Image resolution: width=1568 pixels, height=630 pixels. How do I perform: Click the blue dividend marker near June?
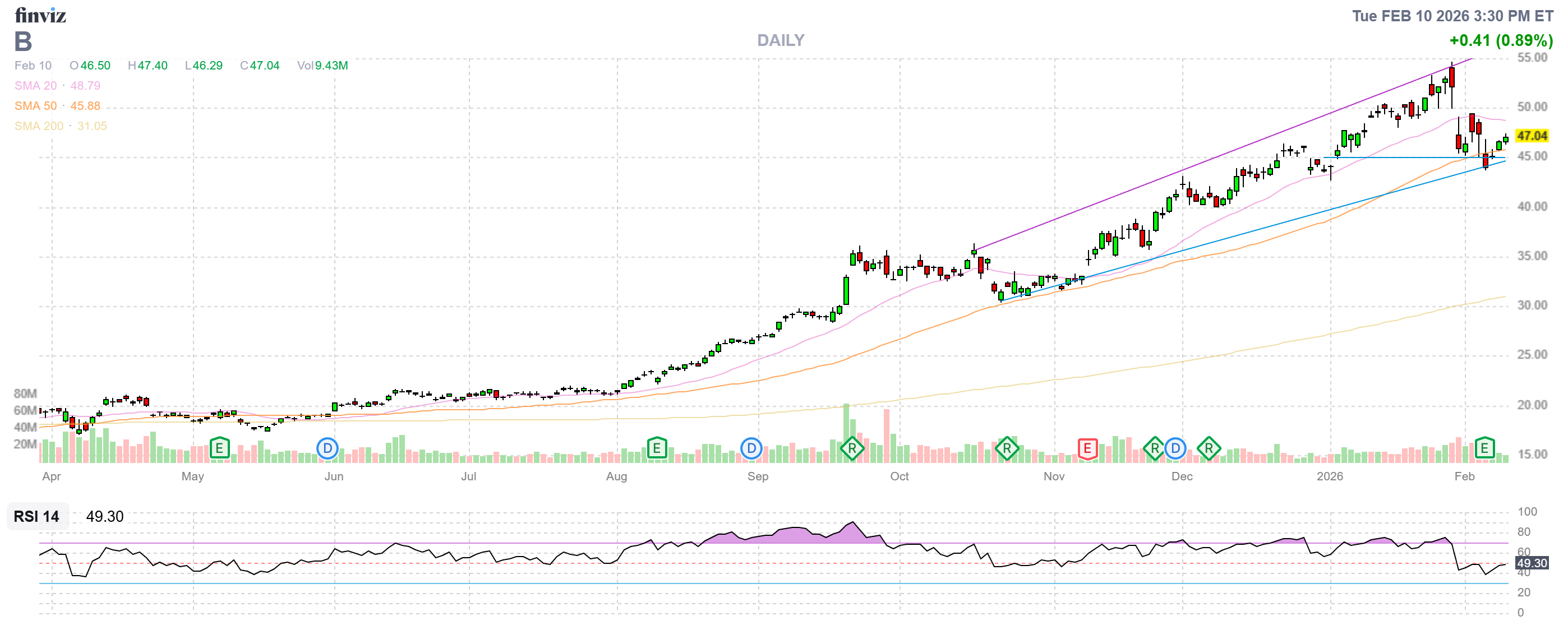pyautogui.click(x=328, y=449)
